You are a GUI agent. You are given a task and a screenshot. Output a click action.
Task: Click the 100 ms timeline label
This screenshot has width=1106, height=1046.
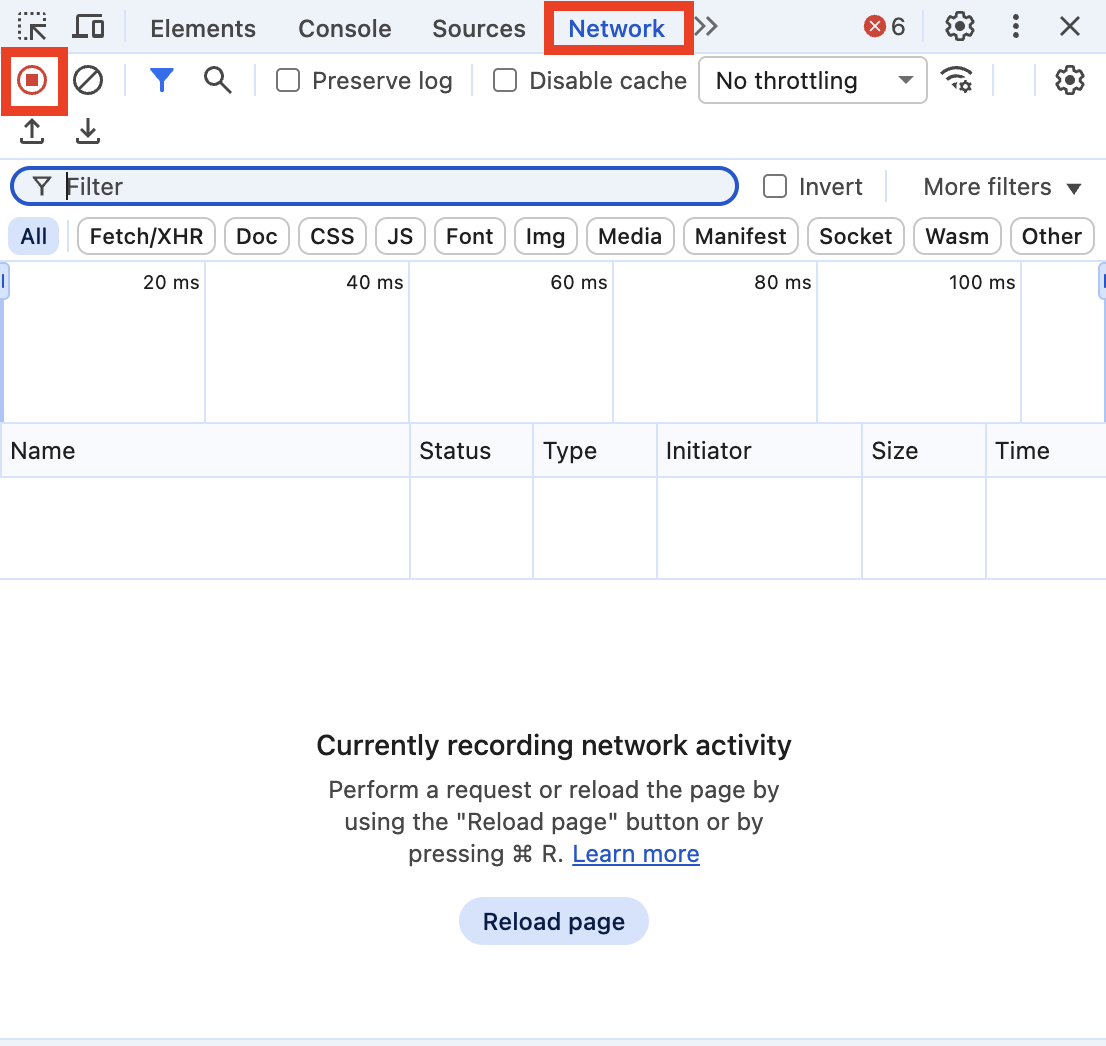[982, 282]
